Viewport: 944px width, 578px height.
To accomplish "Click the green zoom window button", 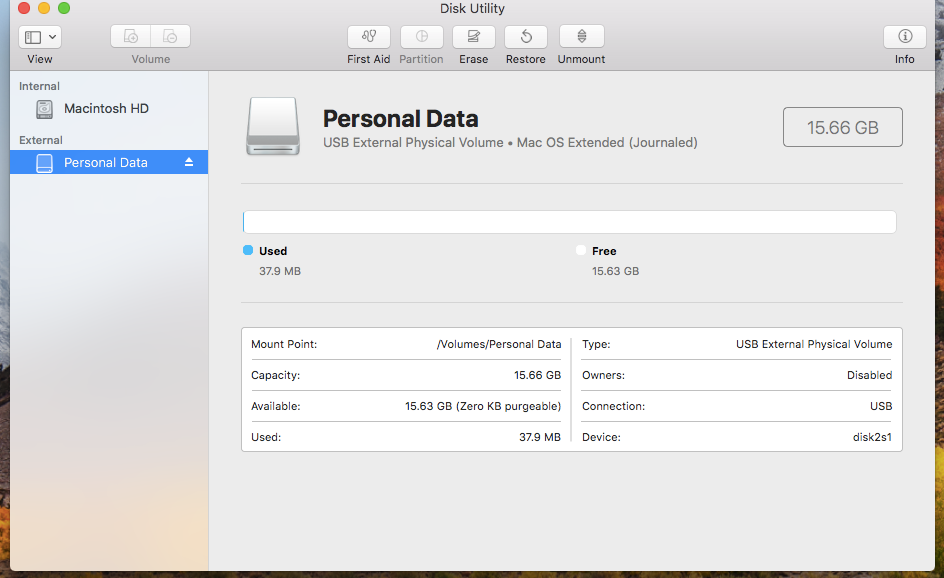I will click(x=64, y=8).
